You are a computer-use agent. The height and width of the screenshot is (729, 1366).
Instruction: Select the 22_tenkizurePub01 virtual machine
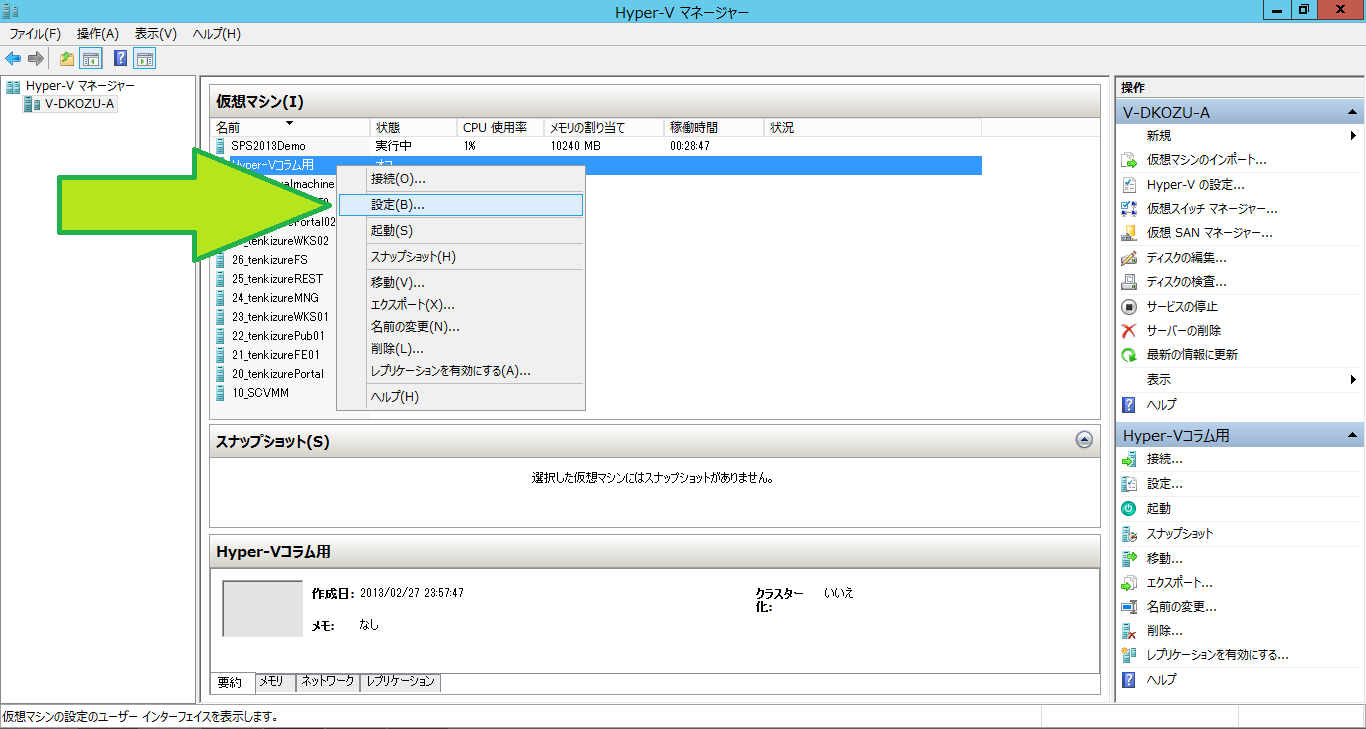tap(278, 336)
